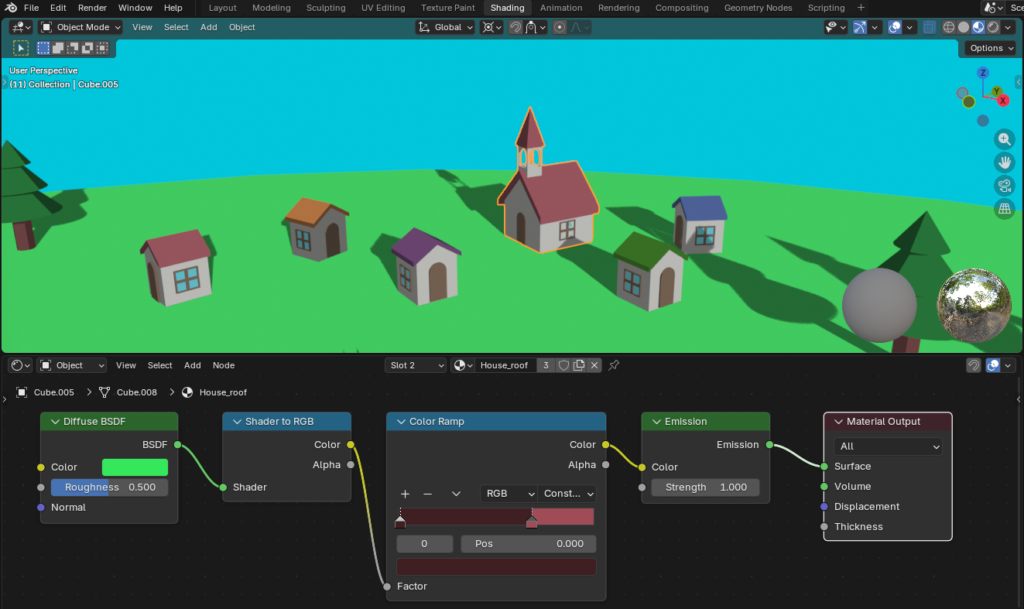The height and width of the screenshot is (609, 1024).
Task: Open the Slot 2 material slot dropdown
Action: tap(415, 365)
